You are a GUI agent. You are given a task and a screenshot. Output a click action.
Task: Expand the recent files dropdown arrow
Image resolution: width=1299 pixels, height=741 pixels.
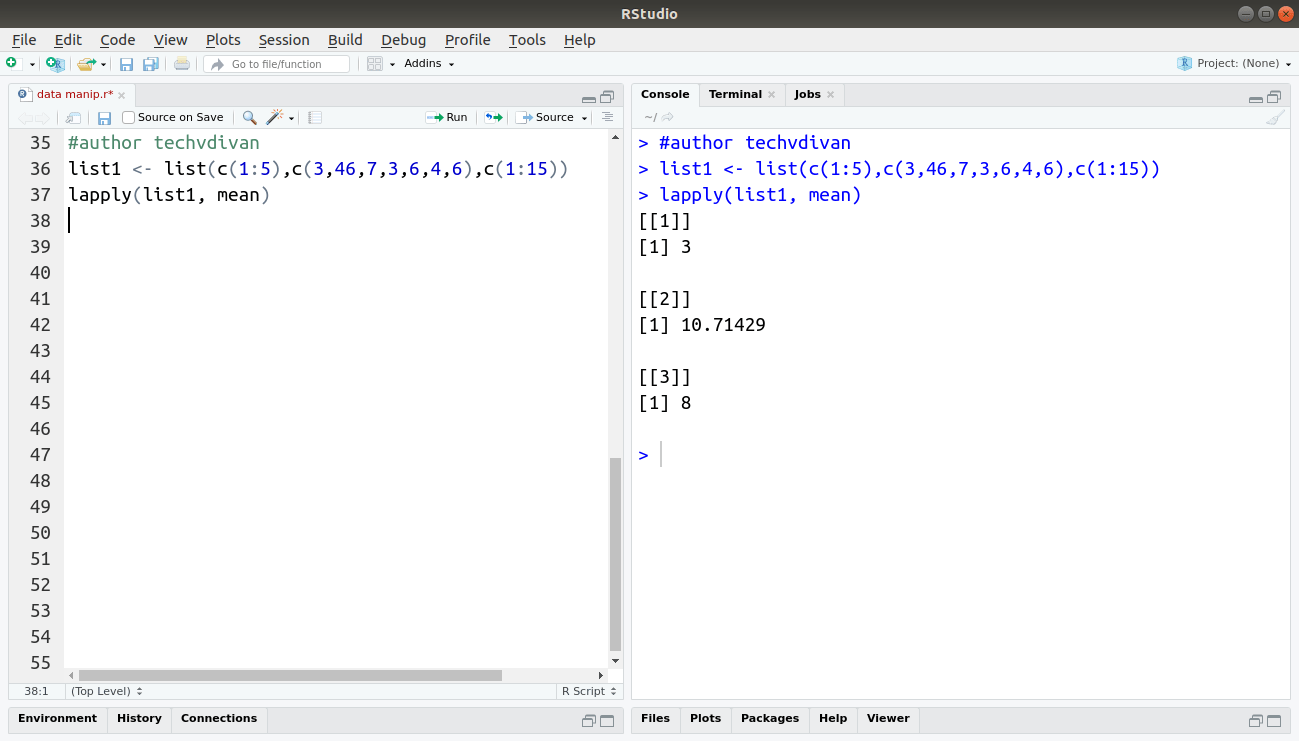click(103, 64)
